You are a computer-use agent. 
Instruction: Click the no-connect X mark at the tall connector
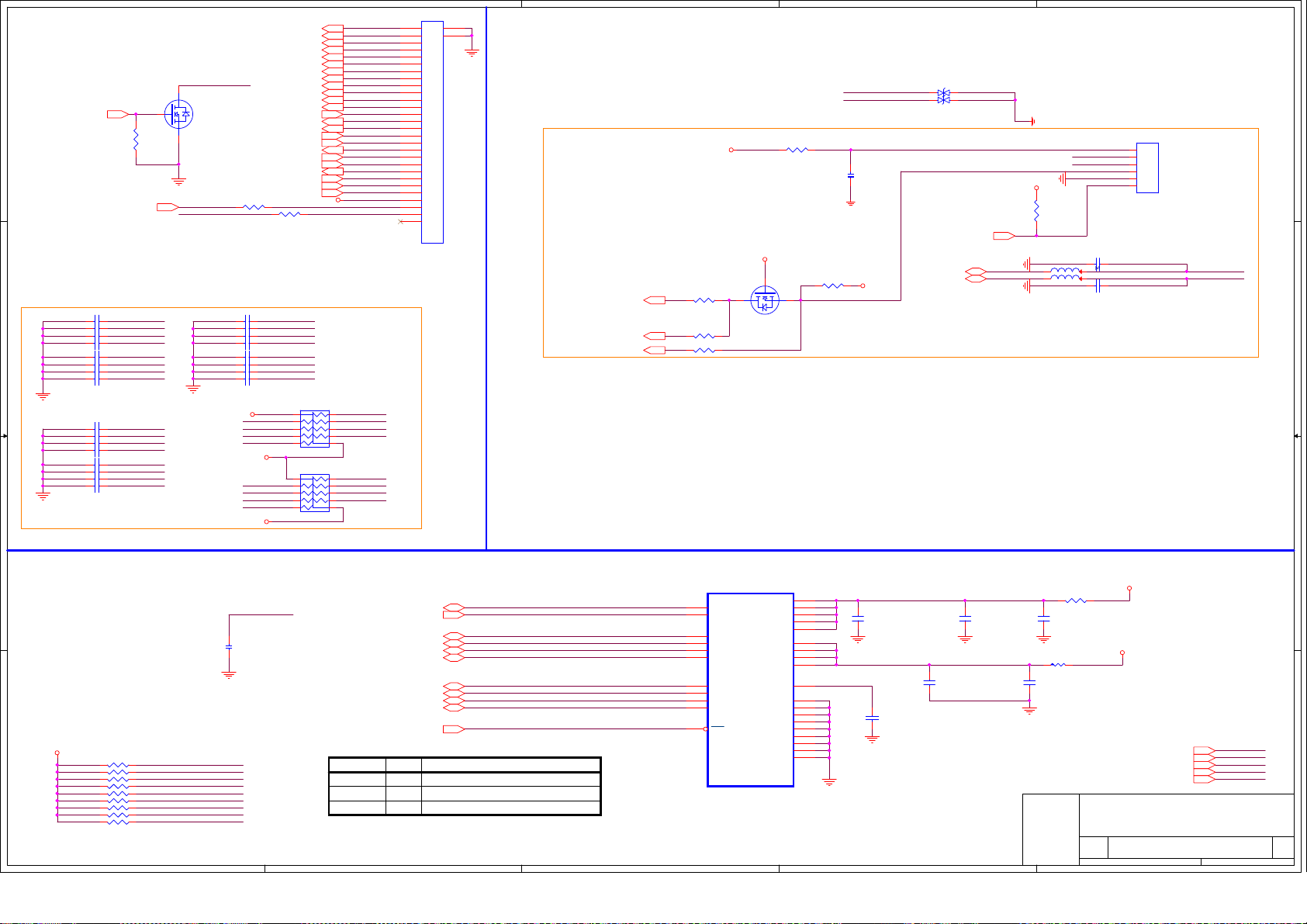400,222
